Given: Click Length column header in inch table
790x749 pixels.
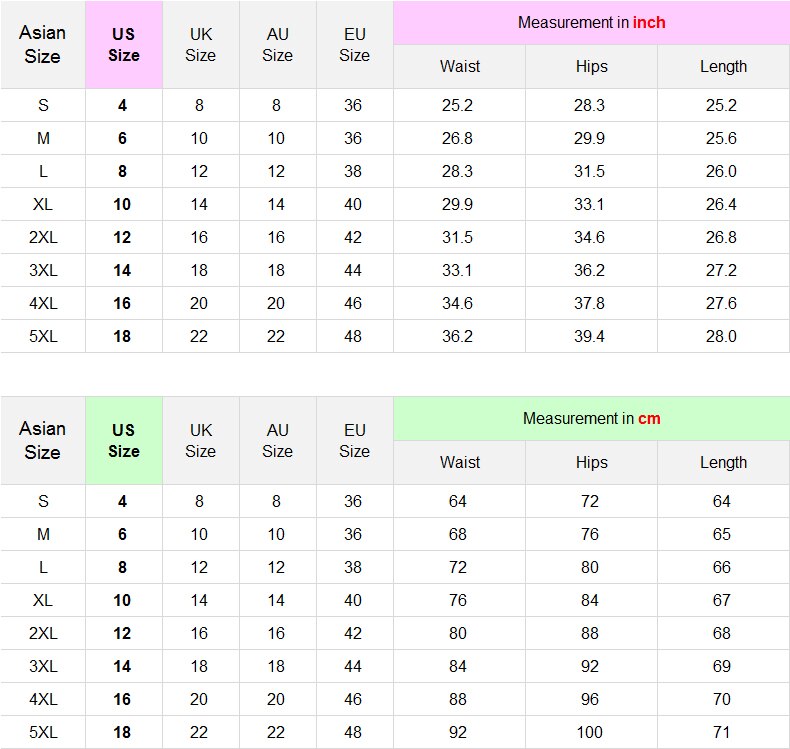Looking at the screenshot, I should 723,66.
